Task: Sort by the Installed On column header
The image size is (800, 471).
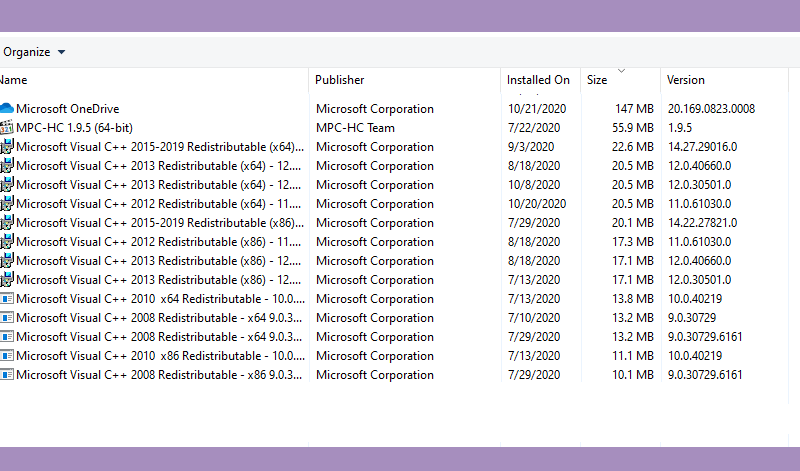Action: tap(540, 80)
